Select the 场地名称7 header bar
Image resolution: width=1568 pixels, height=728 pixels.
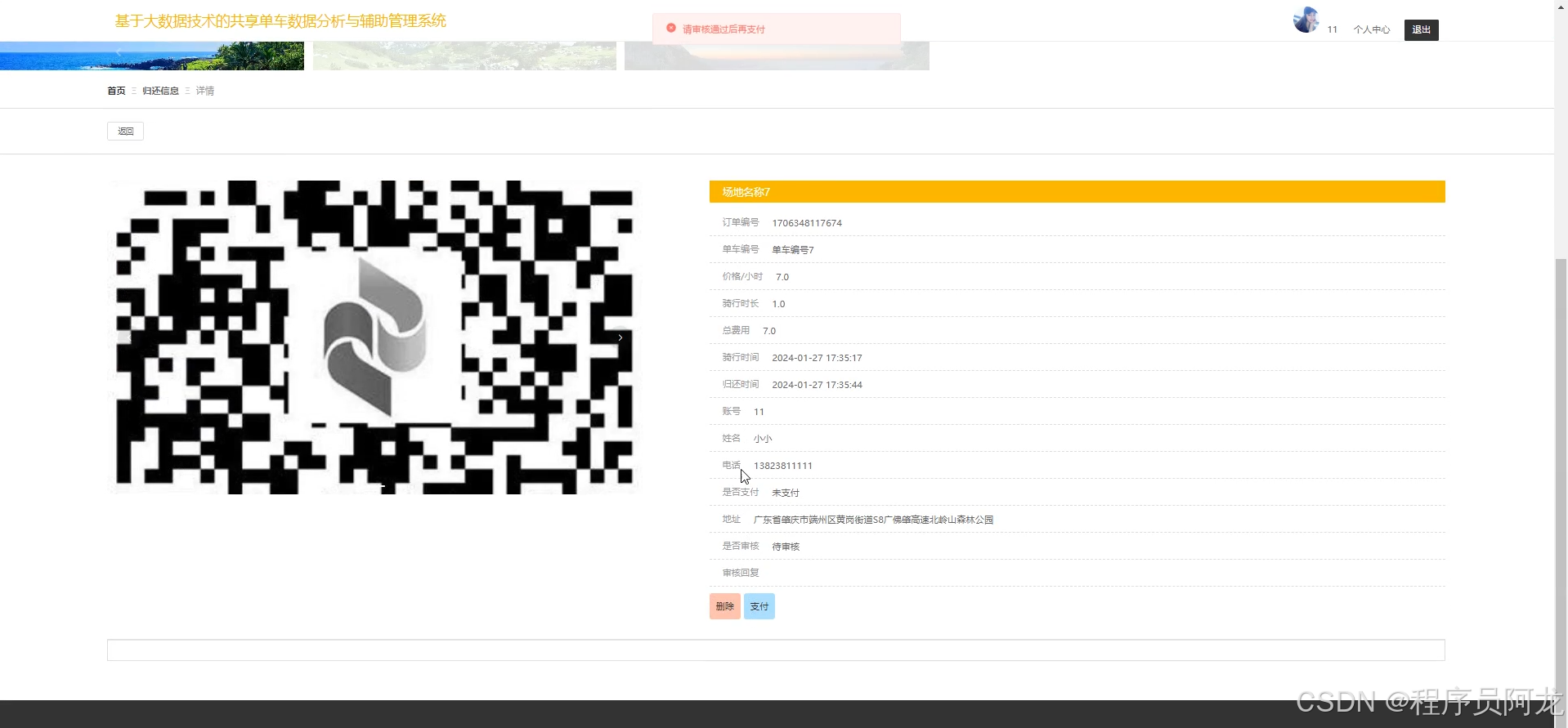1077,191
